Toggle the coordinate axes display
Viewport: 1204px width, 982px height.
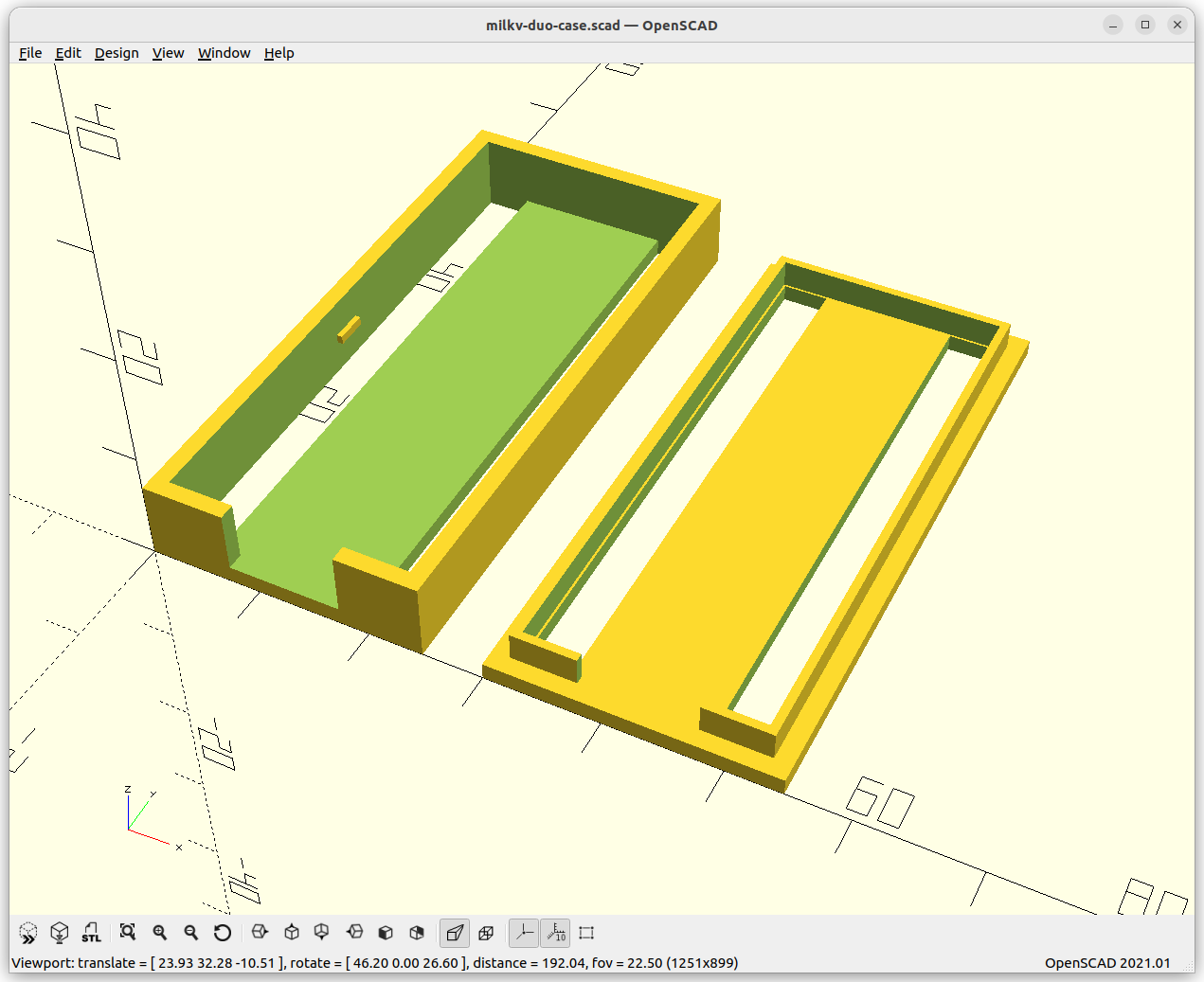[x=523, y=933]
